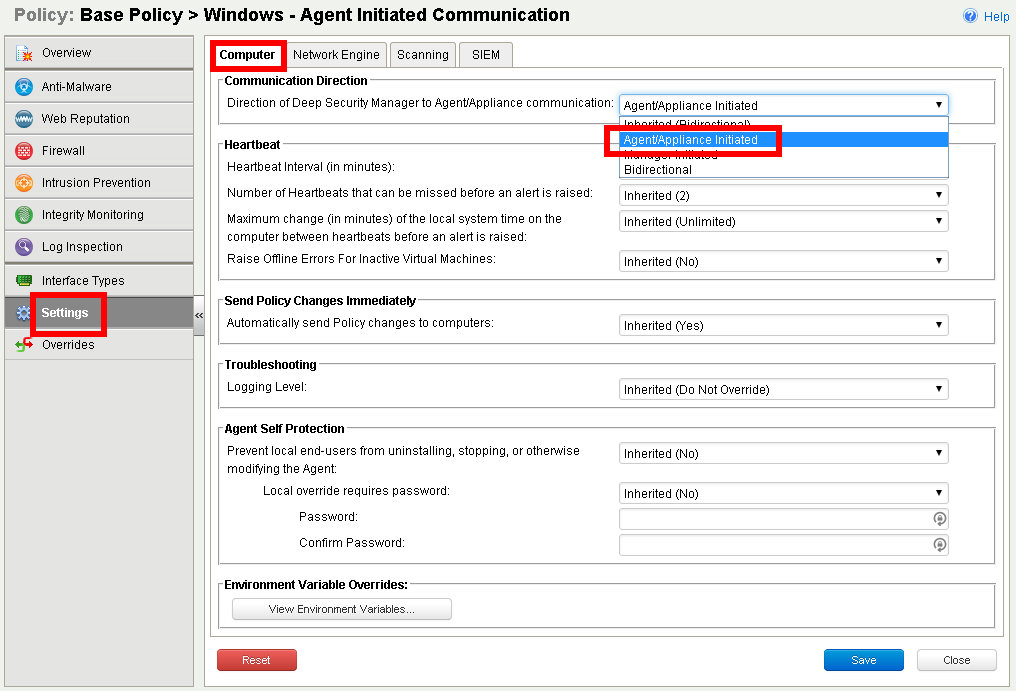The width and height of the screenshot is (1016, 691).
Task: Click the icon inside Confirm Password field
Action: (x=940, y=545)
